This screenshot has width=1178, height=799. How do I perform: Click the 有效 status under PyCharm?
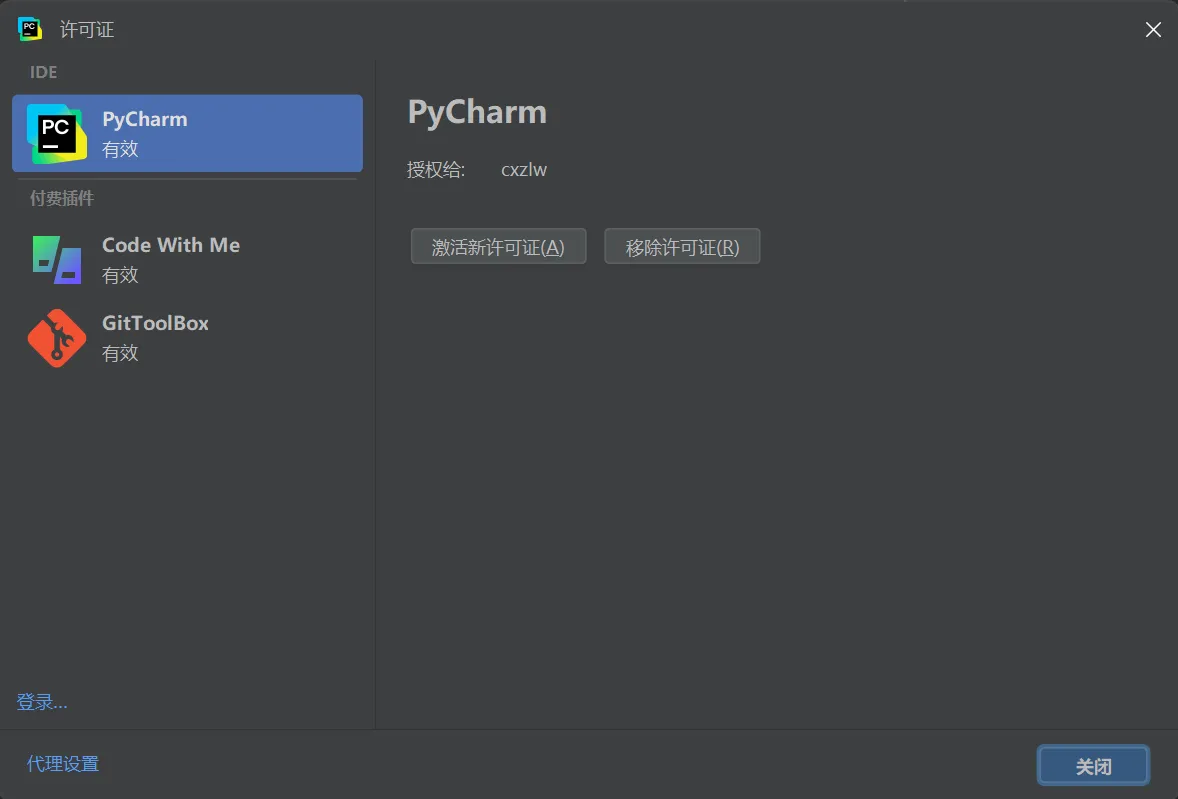120,149
